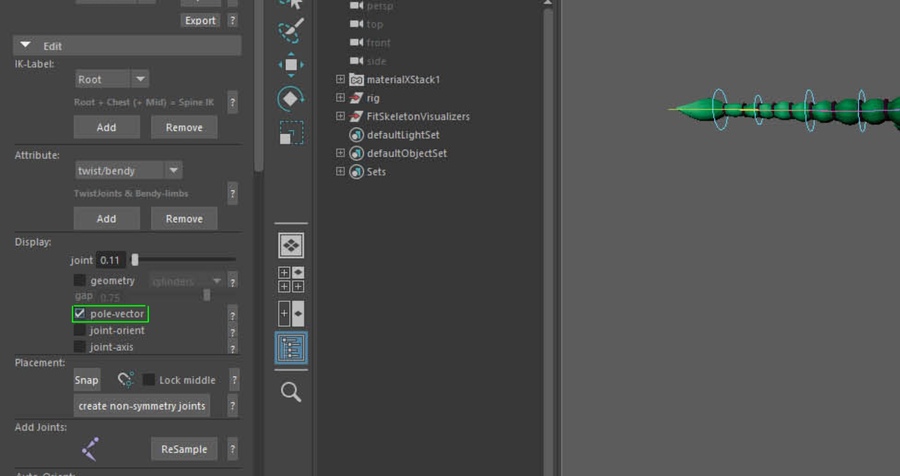Select the top camera in Outliner
This screenshot has height=476, width=900.
tap(375, 24)
